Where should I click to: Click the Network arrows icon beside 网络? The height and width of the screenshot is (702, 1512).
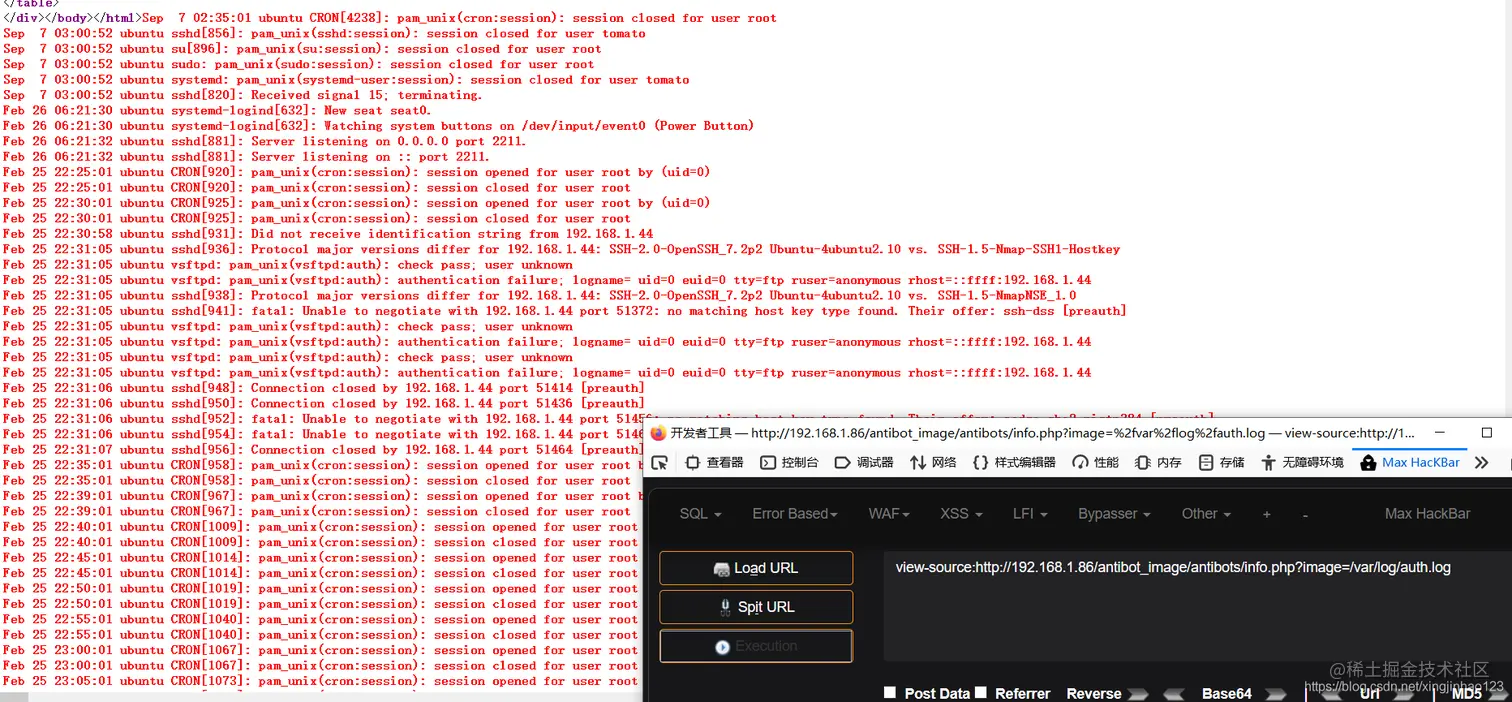(x=918, y=462)
